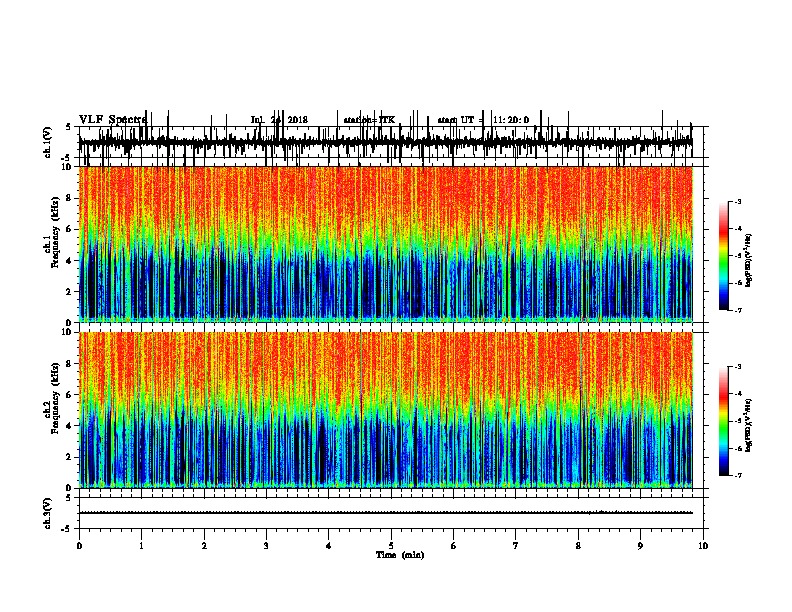This screenshot has width=792, height=612.
Task: Click the time axis tick label '10'
Action: (x=703, y=546)
